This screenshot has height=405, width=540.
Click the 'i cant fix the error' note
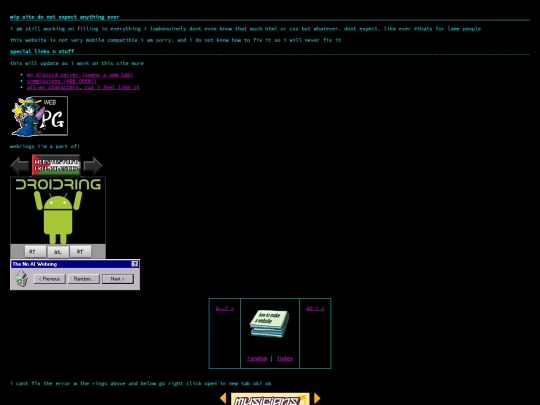click(x=141, y=383)
